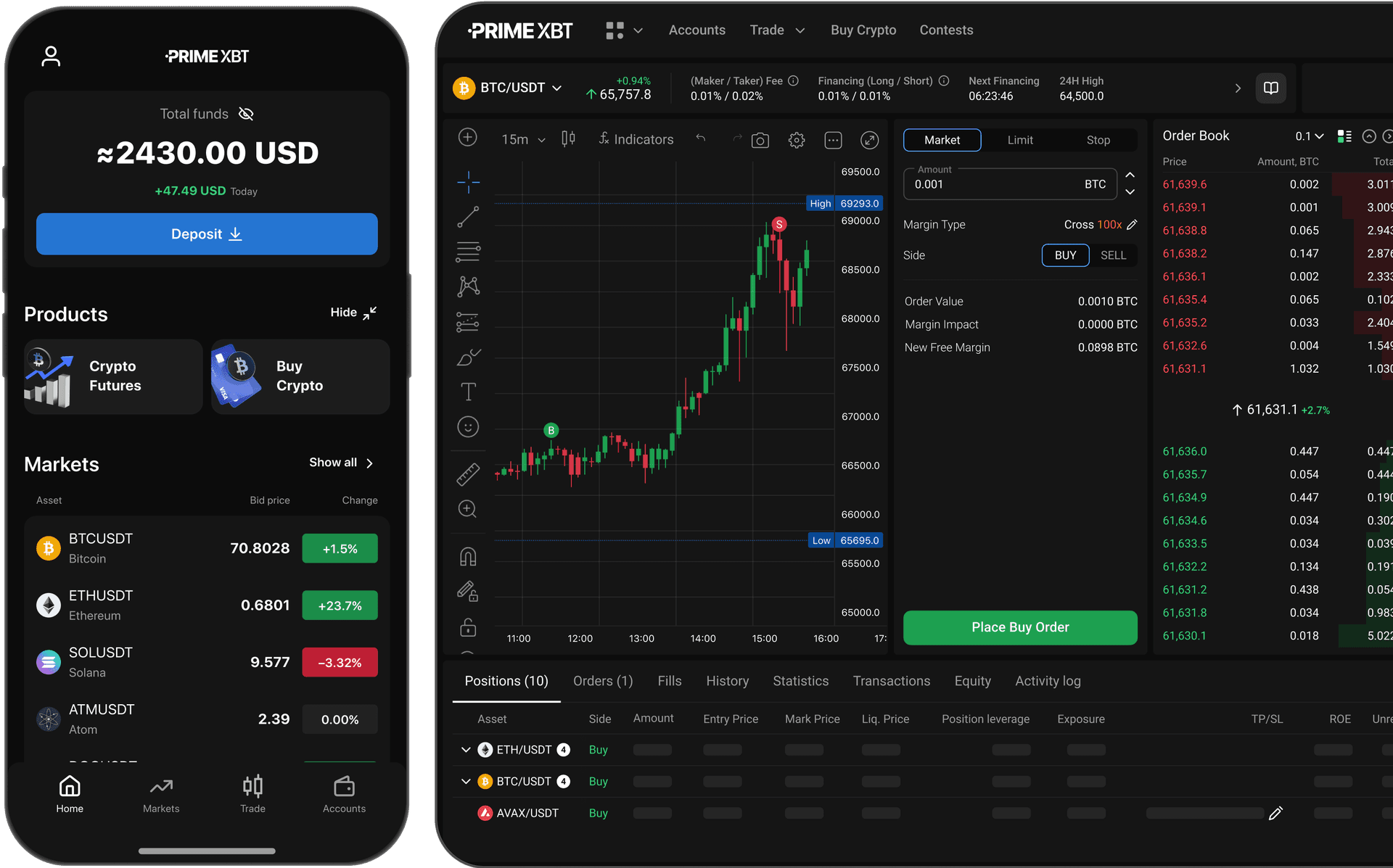Open the chart more options icon
This screenshot has width=1393, height=868.
pyautogui.click(x=833, y=140)
